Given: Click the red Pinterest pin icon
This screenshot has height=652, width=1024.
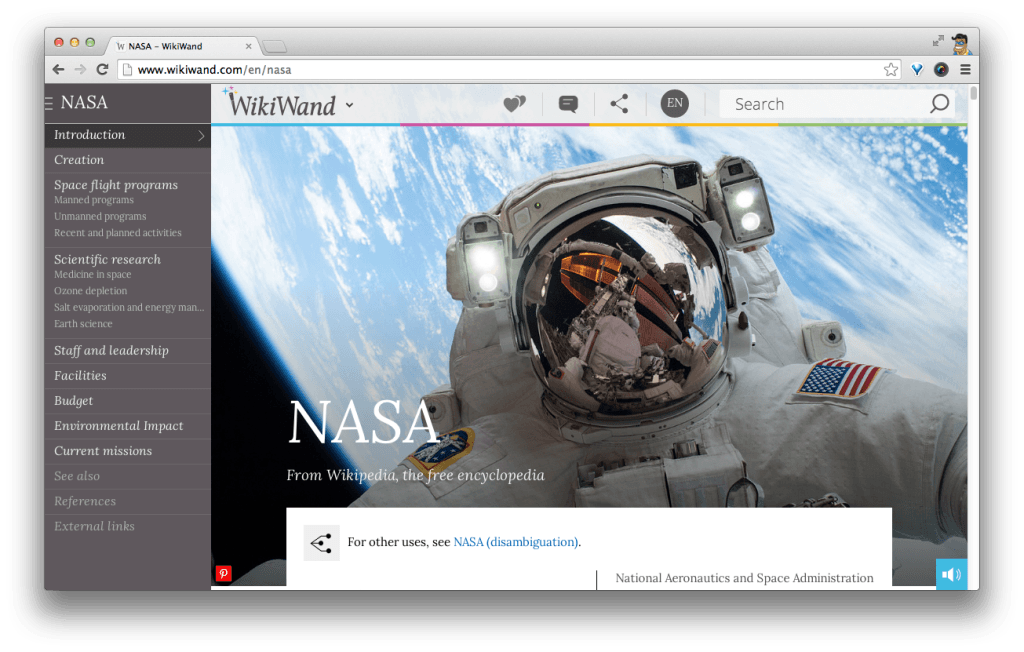Looking at the screenshot, I should click(223, 574).
